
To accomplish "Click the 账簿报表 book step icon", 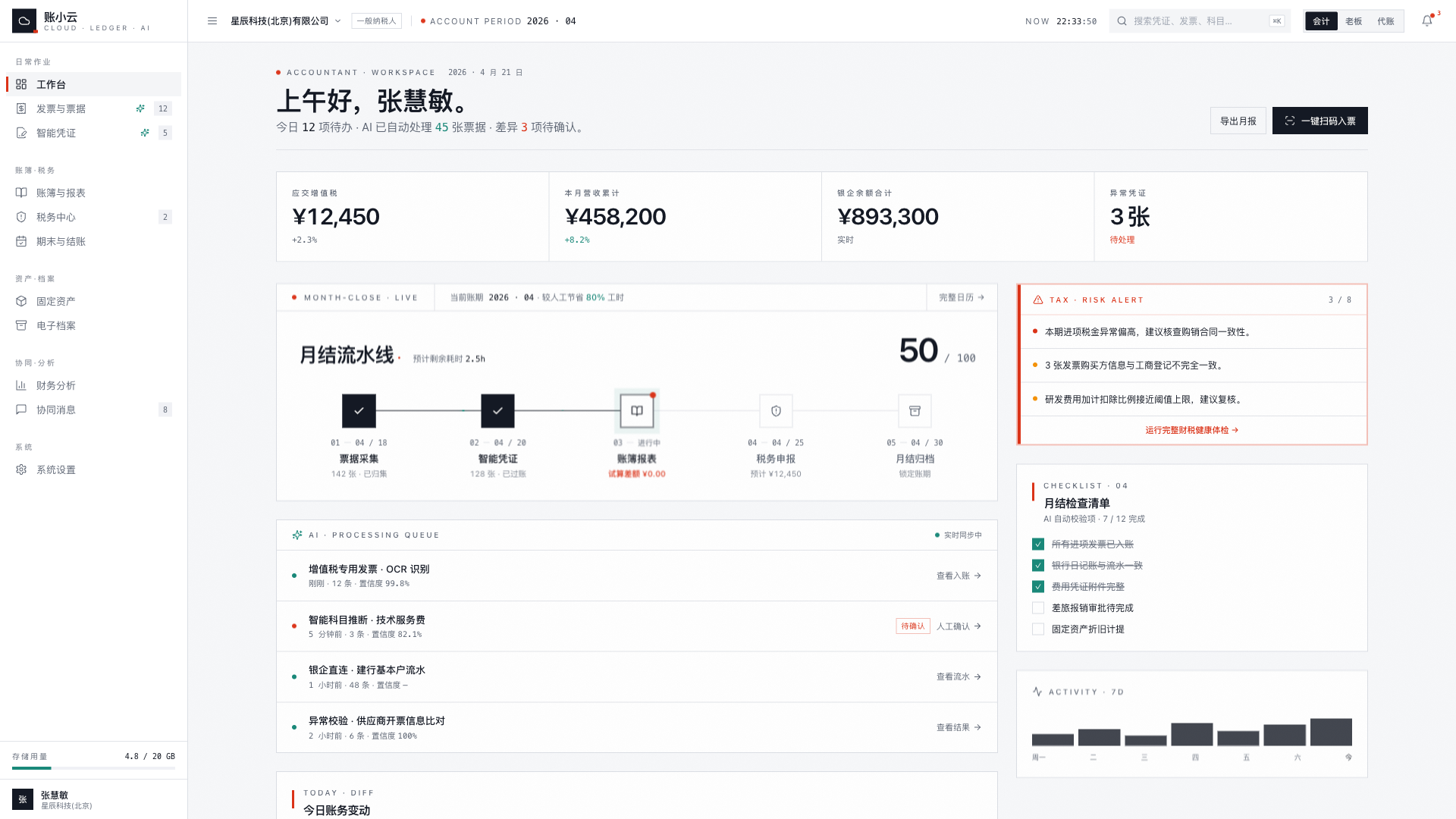I will click(637, 411).
